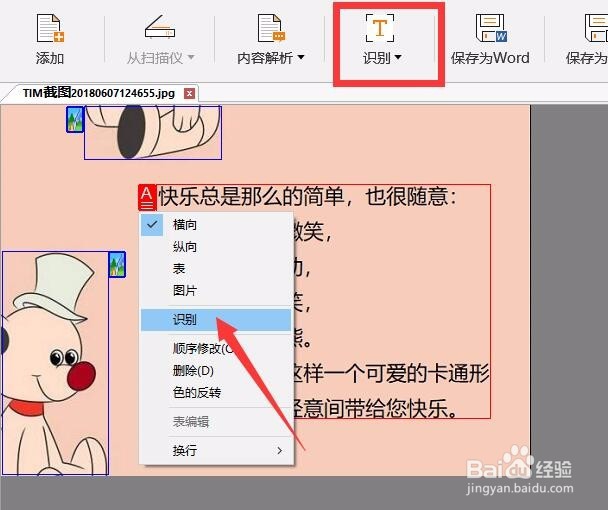Expand the 换行 submenu arrow

pyautogui.click(x=280, y=451)
